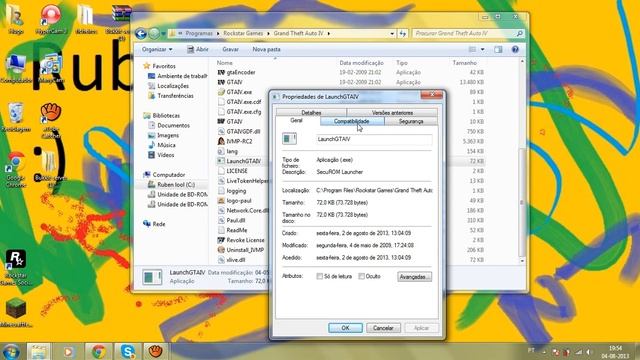Click the change view icon

point(472,49)
